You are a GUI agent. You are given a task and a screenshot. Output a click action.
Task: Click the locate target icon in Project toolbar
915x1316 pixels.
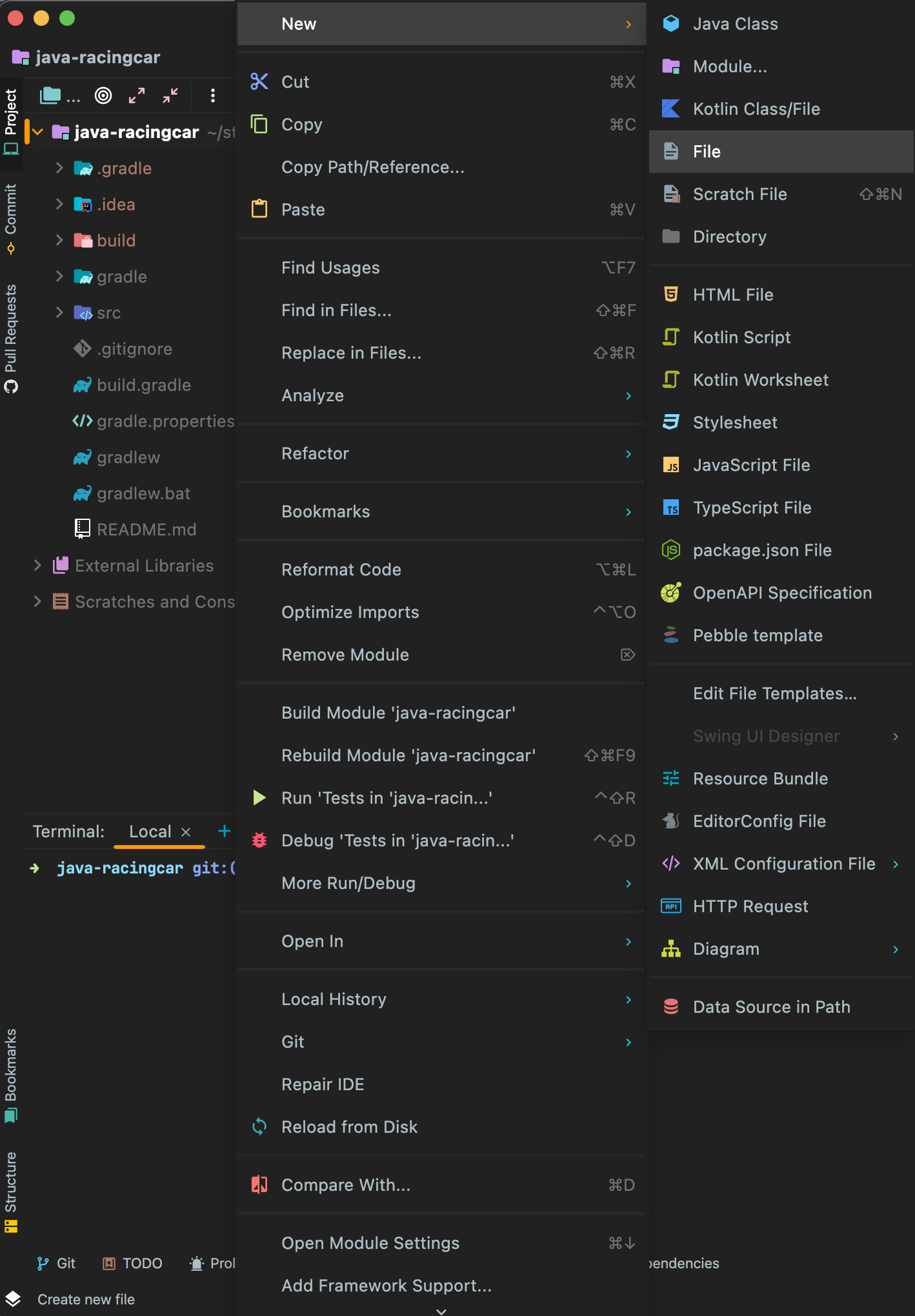103,96
